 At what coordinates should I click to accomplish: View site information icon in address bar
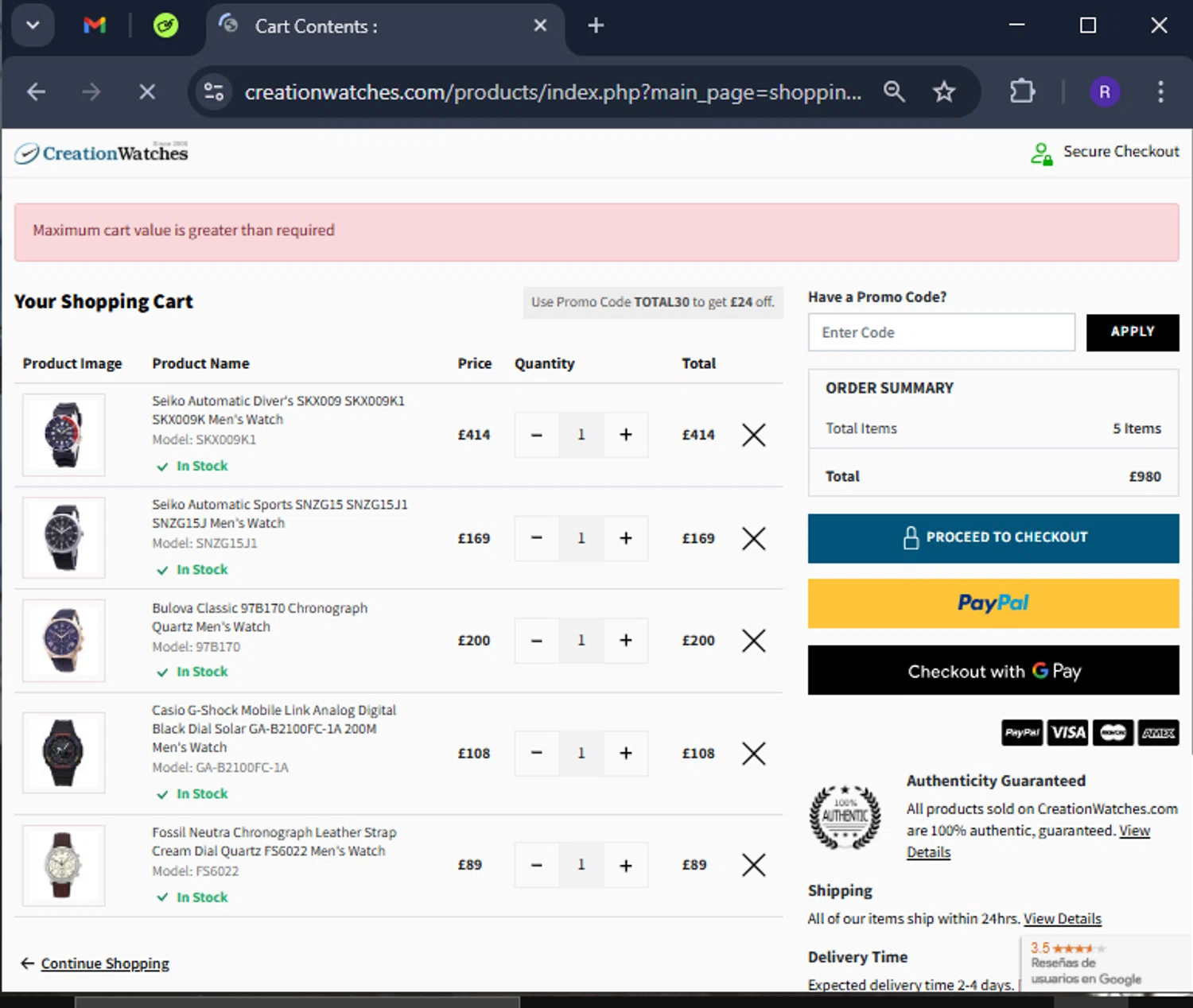[214, 92]
